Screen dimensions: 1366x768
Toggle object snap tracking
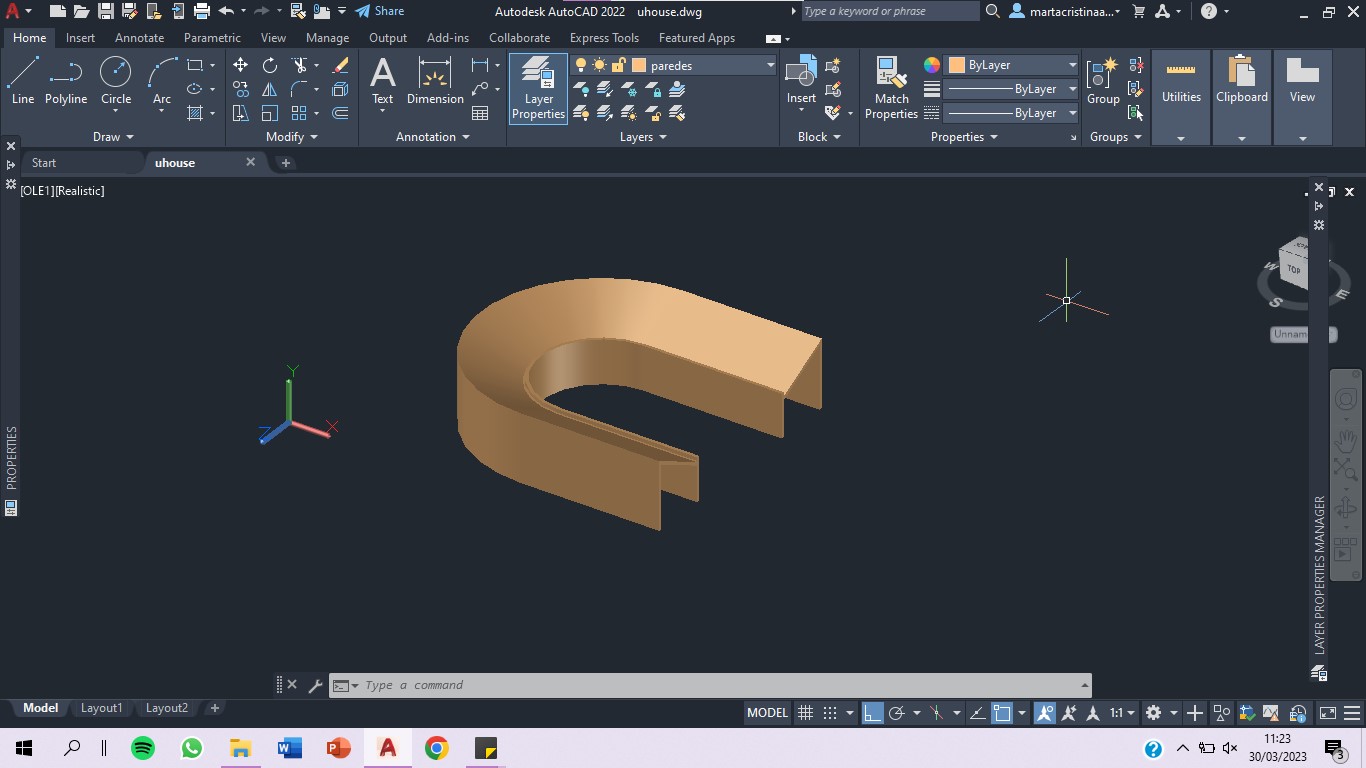pos(977,713)
